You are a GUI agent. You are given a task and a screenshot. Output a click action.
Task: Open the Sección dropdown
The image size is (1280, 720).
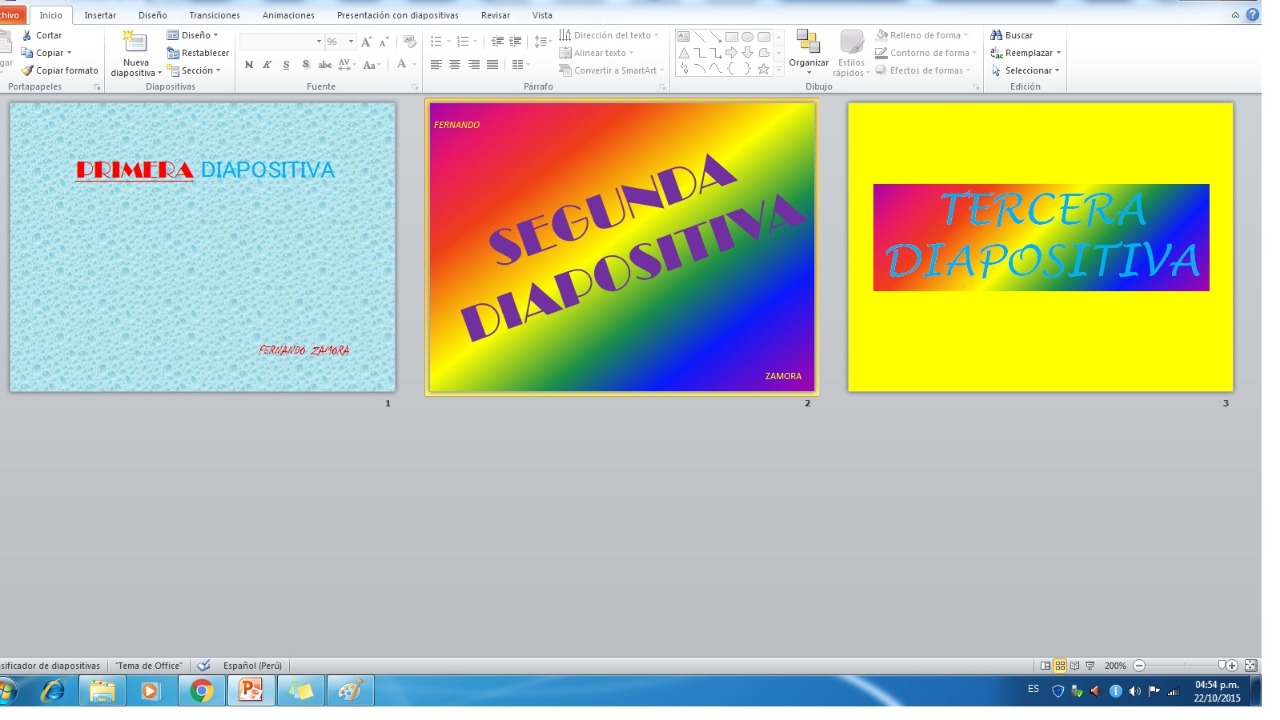(193, 71)
